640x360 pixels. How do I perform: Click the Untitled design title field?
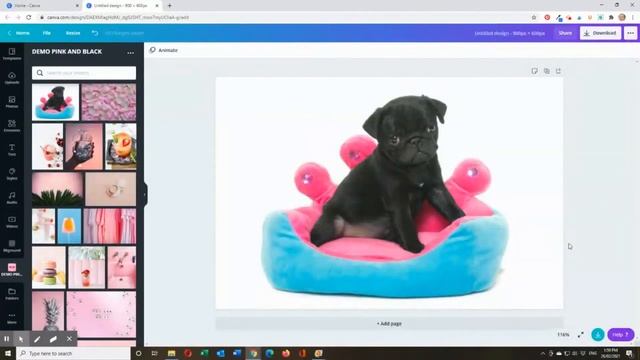pos(509,33)
